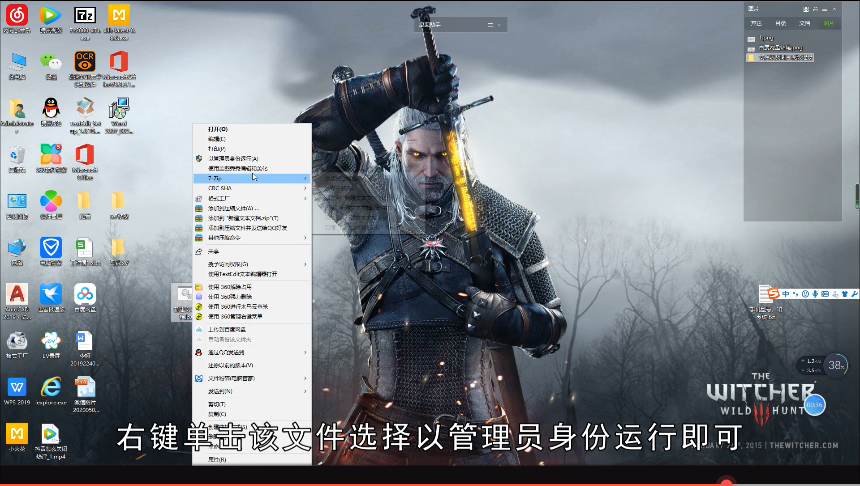
Task: Choose Open (打开) in context menu
Action: pos(252,129)
